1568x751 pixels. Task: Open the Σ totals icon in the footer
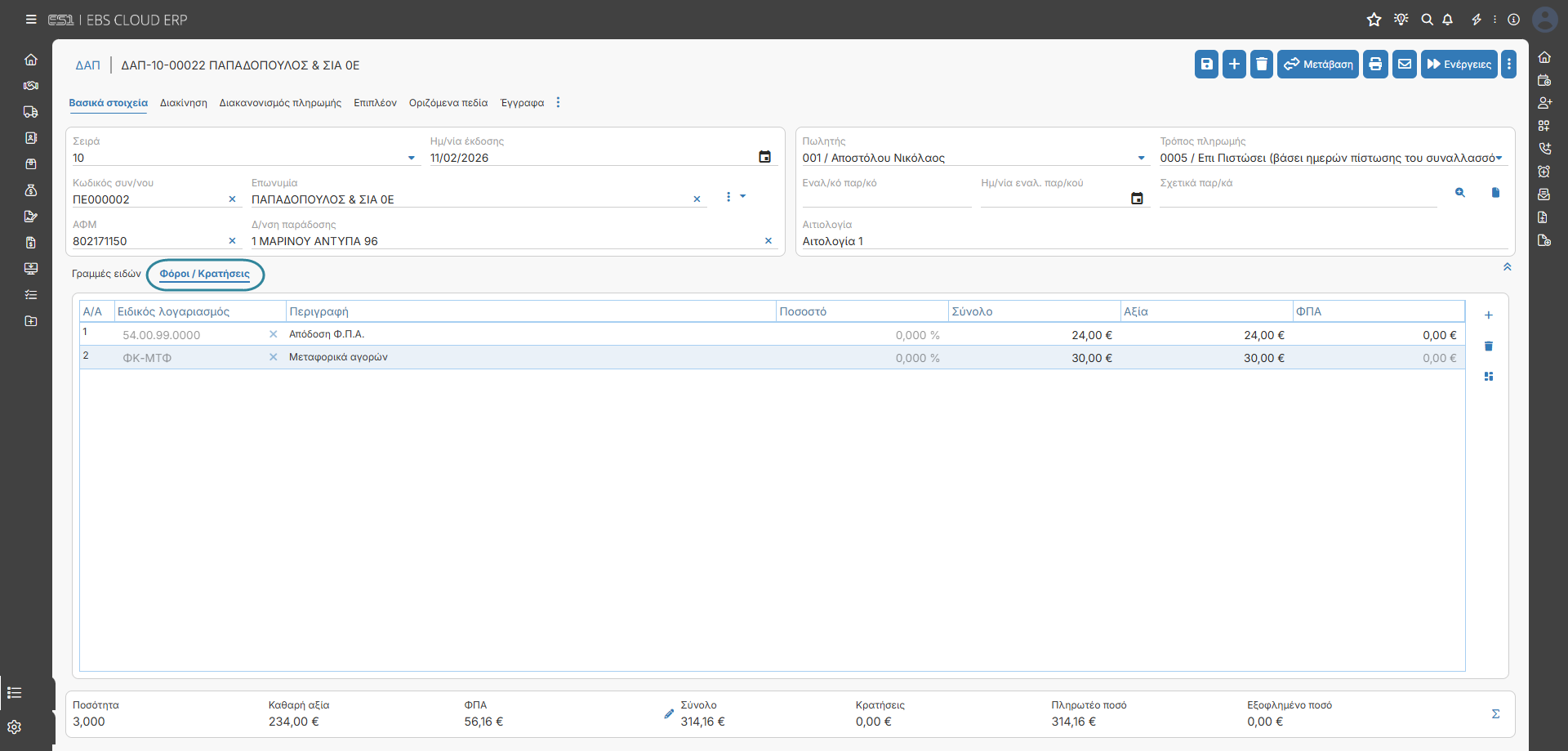coord(1496,714)
